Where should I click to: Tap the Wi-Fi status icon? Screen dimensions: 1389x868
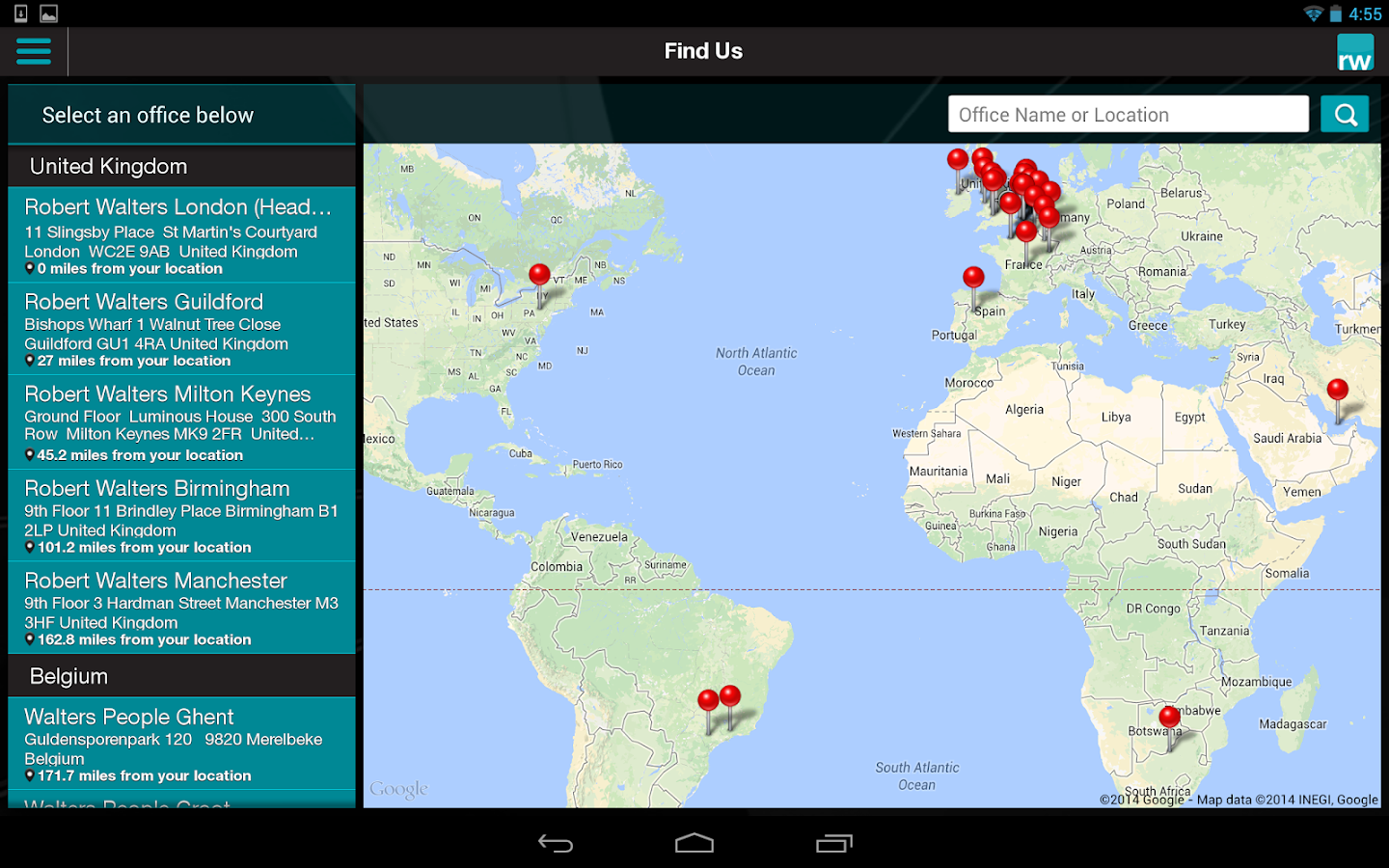1313,14
